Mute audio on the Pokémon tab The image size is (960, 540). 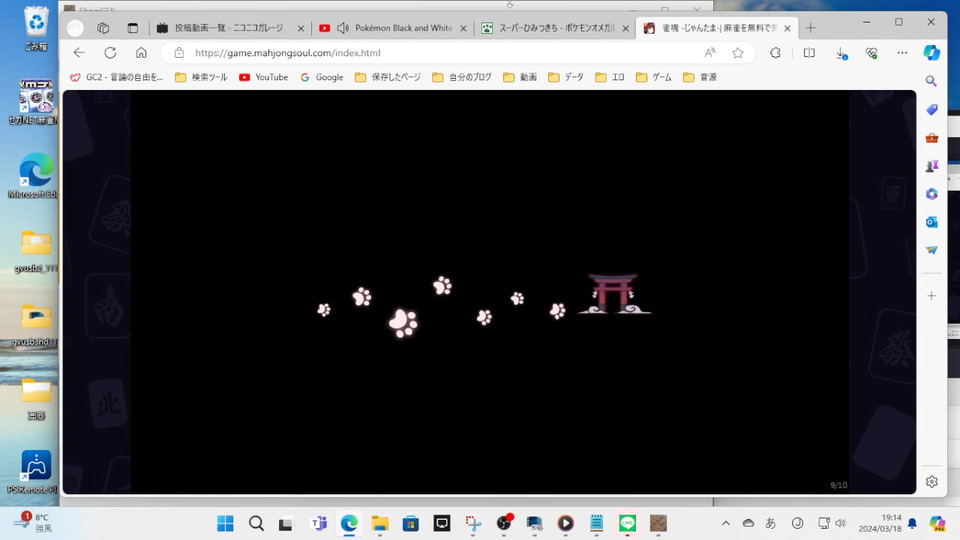(343, 28)
